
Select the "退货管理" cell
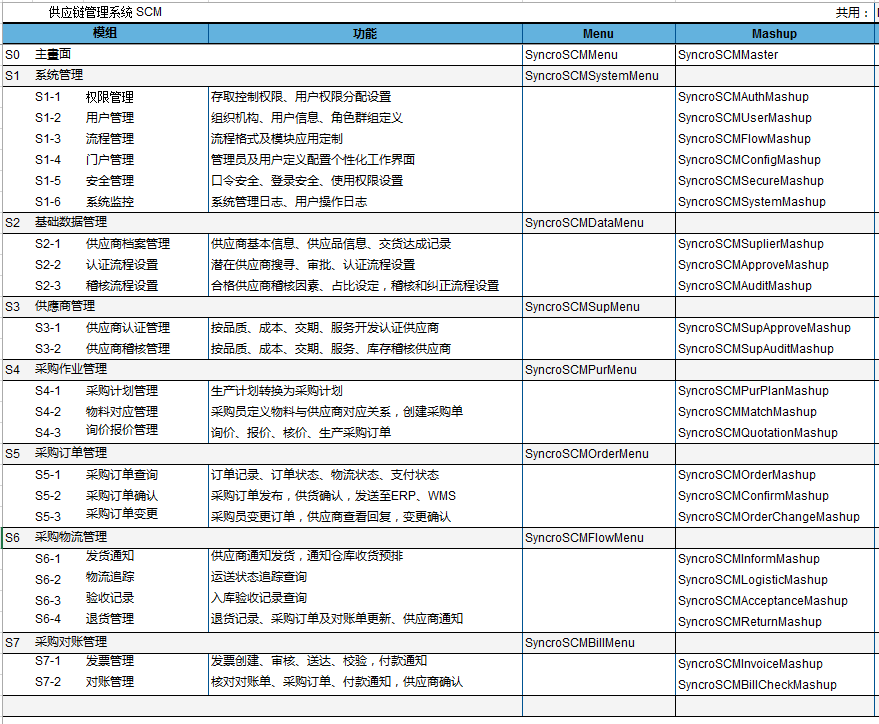click(x=109, y=619)
